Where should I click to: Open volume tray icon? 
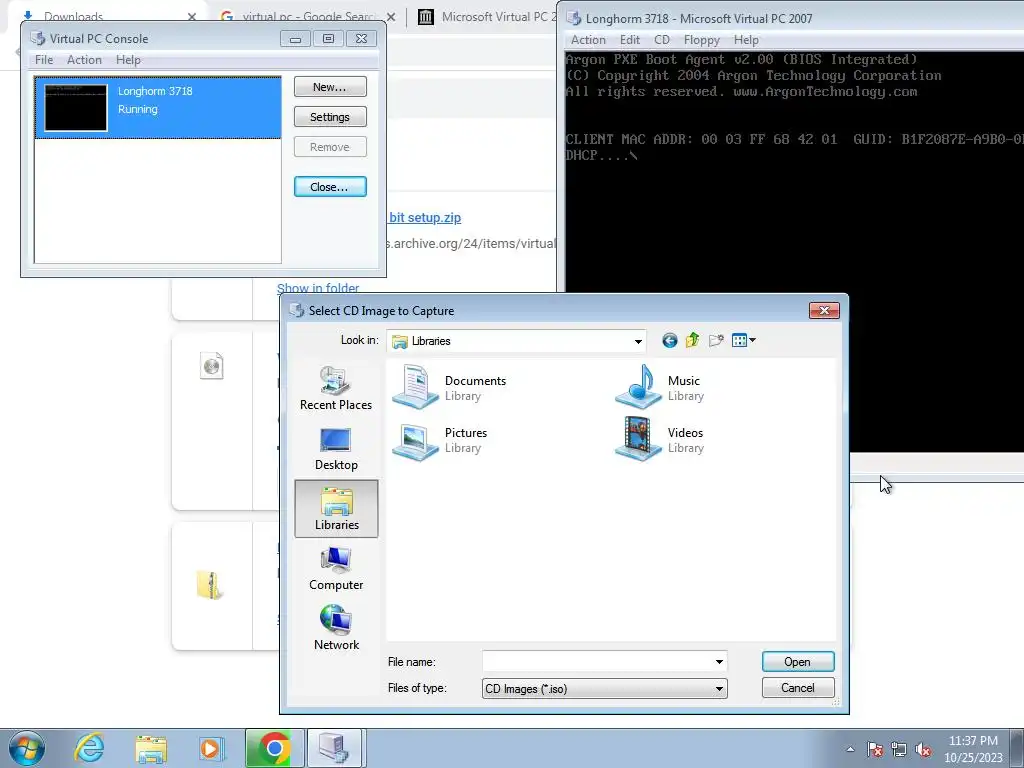point(923,749)
